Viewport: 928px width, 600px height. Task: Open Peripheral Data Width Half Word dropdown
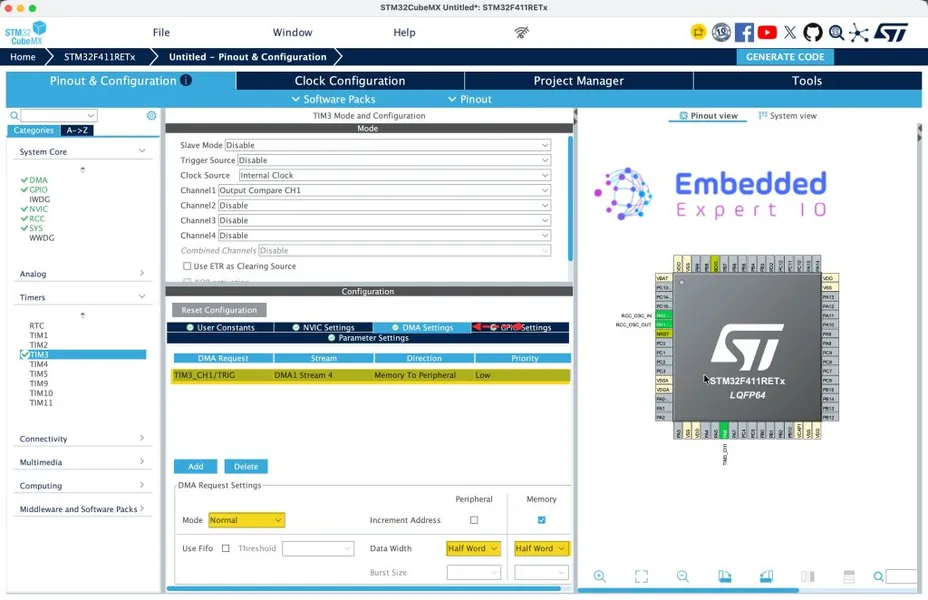tap(473, 549)
